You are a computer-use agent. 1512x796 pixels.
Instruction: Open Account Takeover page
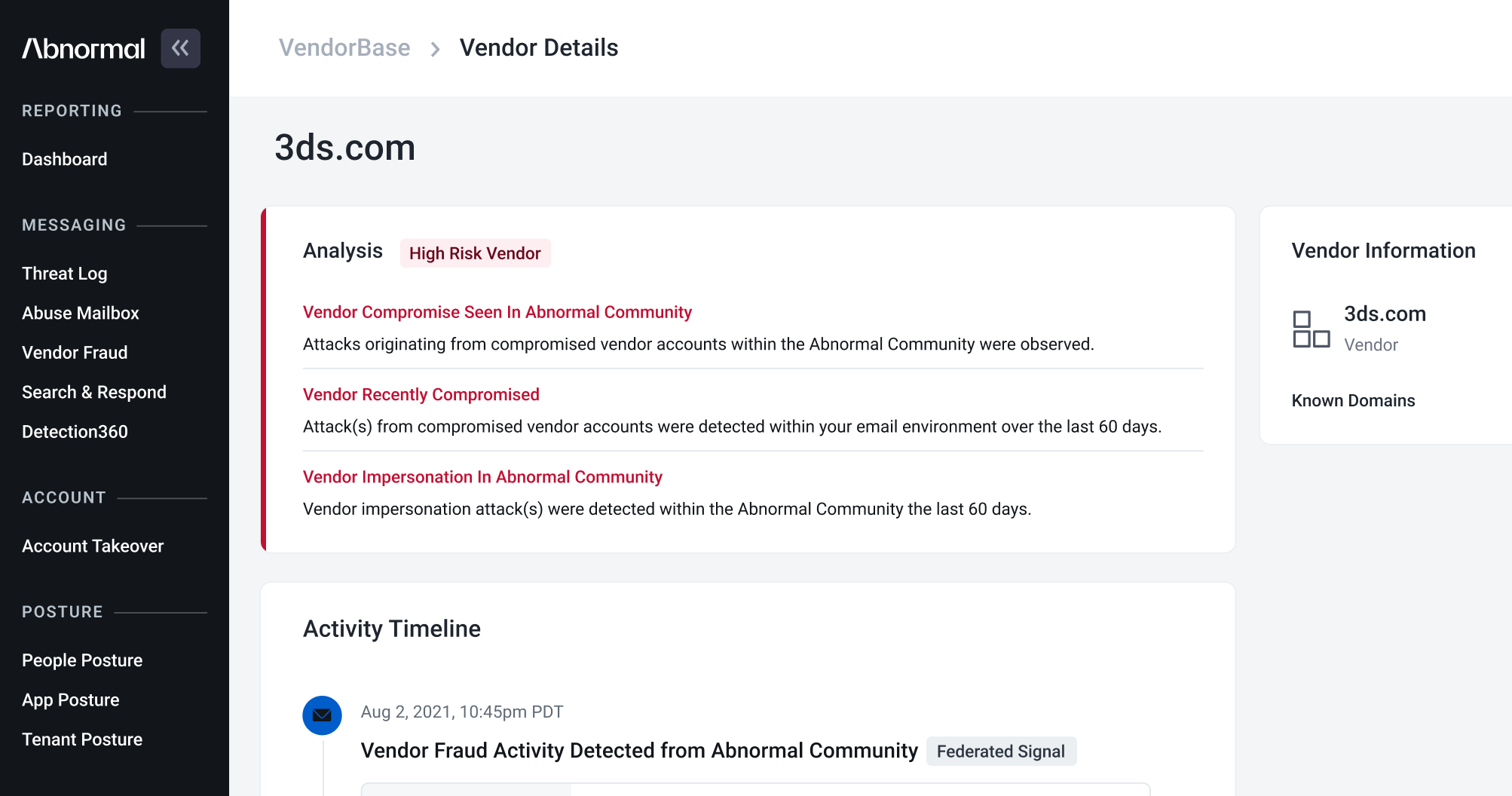coord(93,546)
